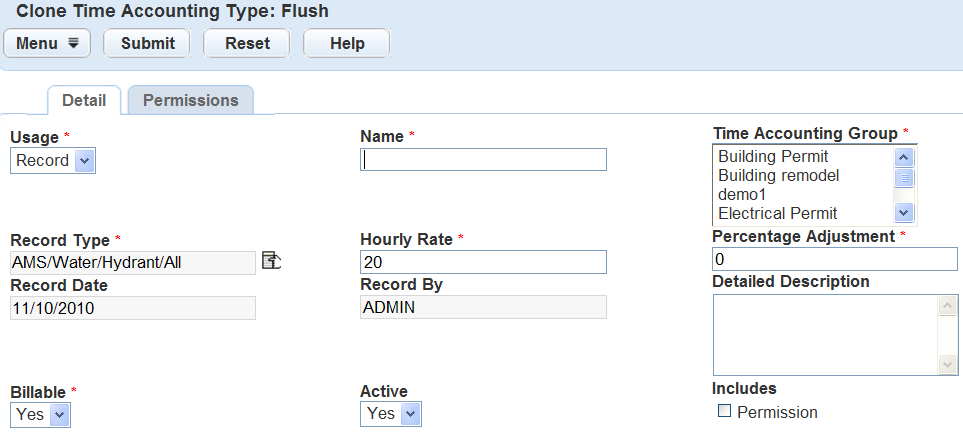Open Help from the toolbar
Screen dimensions: 963x432
tap(346, 43)
